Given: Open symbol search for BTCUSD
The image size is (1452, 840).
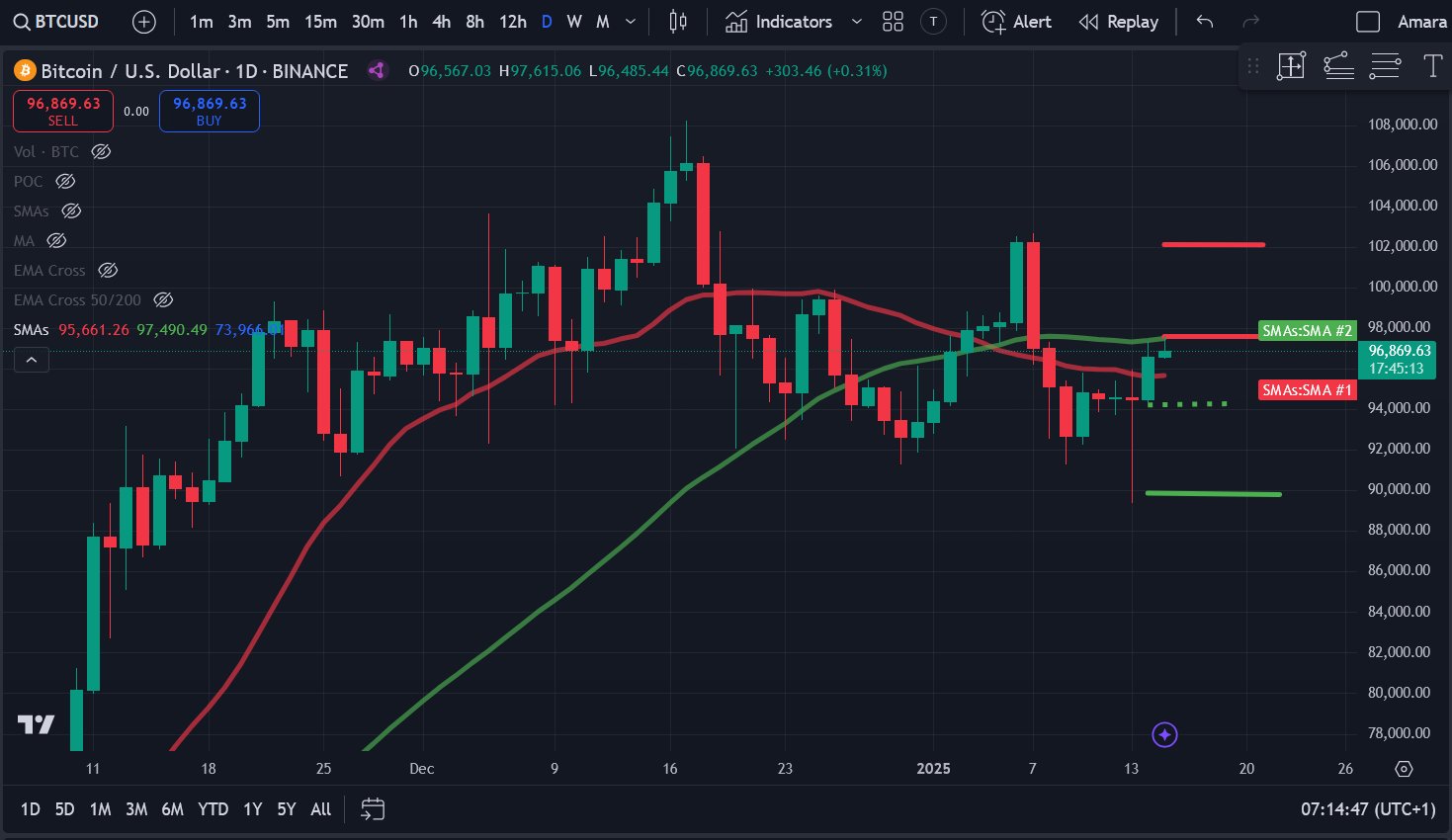Looking at the screenshot, I should click(x=56, y=22).
